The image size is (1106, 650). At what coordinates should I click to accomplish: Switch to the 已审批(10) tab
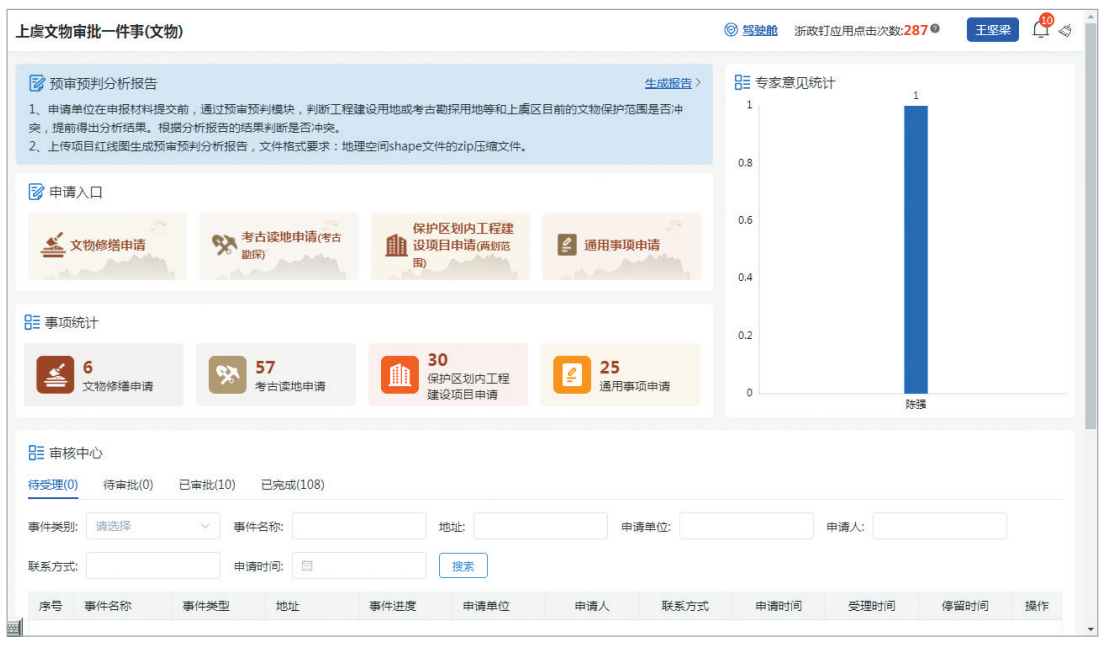(207, 485)
